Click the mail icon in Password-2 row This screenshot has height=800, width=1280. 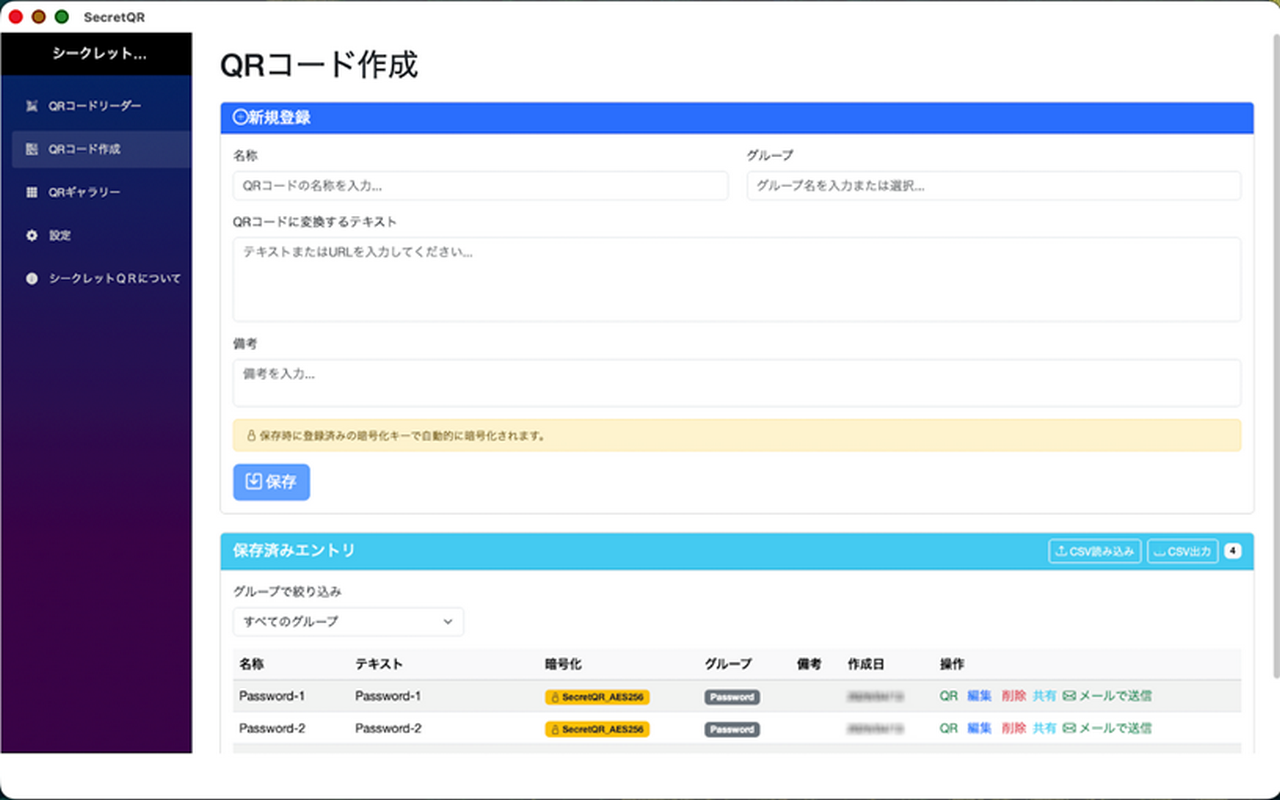pyautogui.click(x=1068, y=728)
